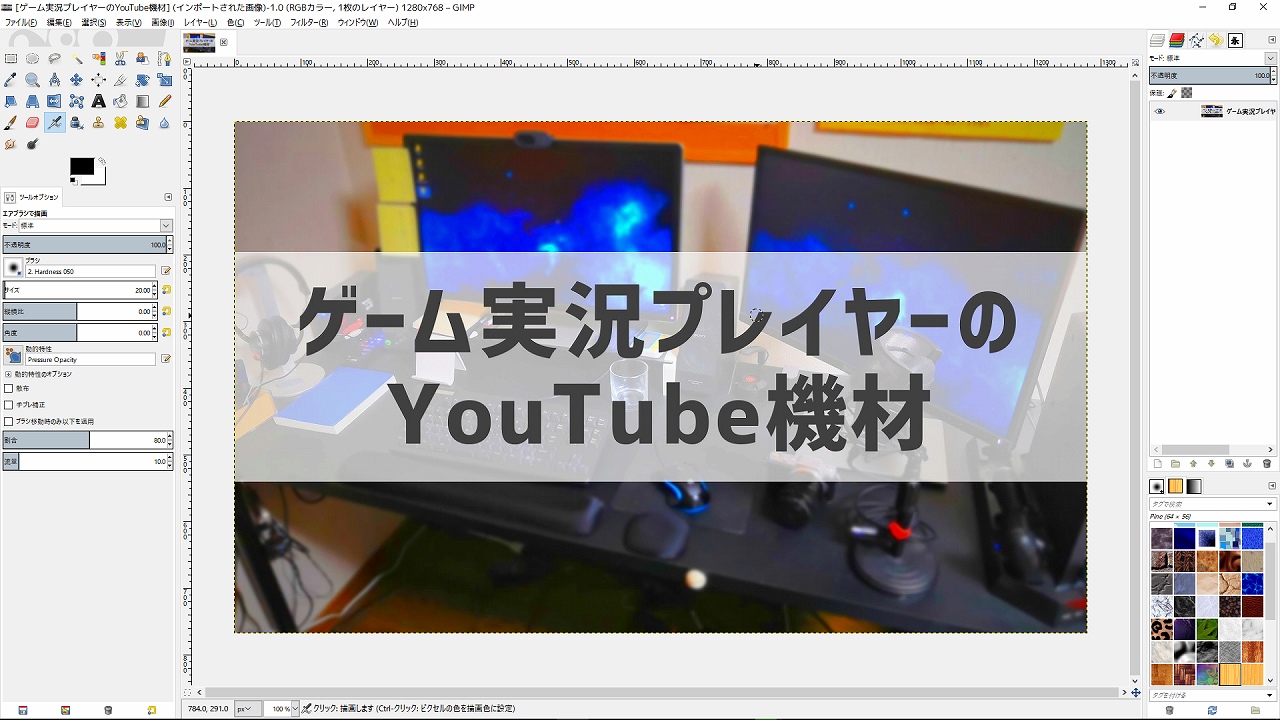Select the Ink tool
Screen dimensions: 1280x720
(x=77, y=123)
